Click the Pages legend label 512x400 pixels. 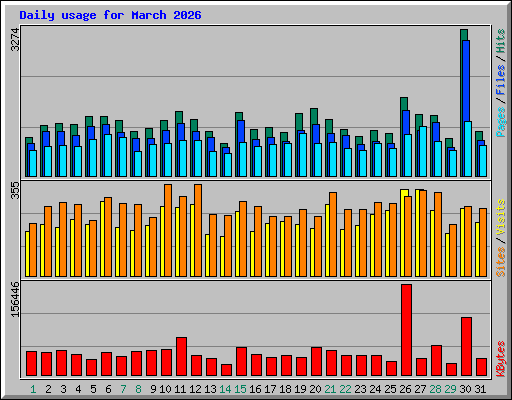[501, 122]
